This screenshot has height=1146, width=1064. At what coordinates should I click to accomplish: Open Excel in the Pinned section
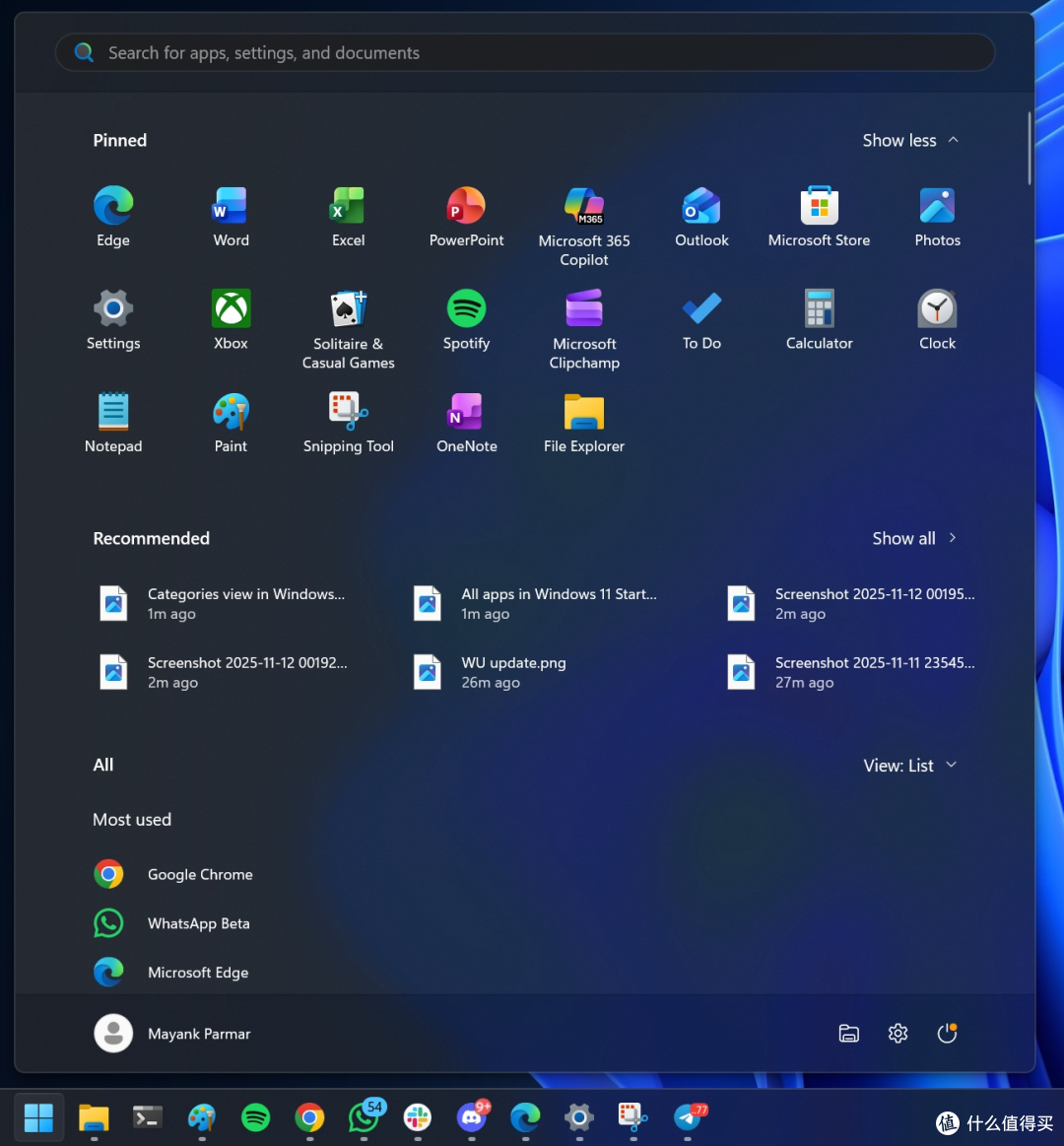(x=349, y=217)
